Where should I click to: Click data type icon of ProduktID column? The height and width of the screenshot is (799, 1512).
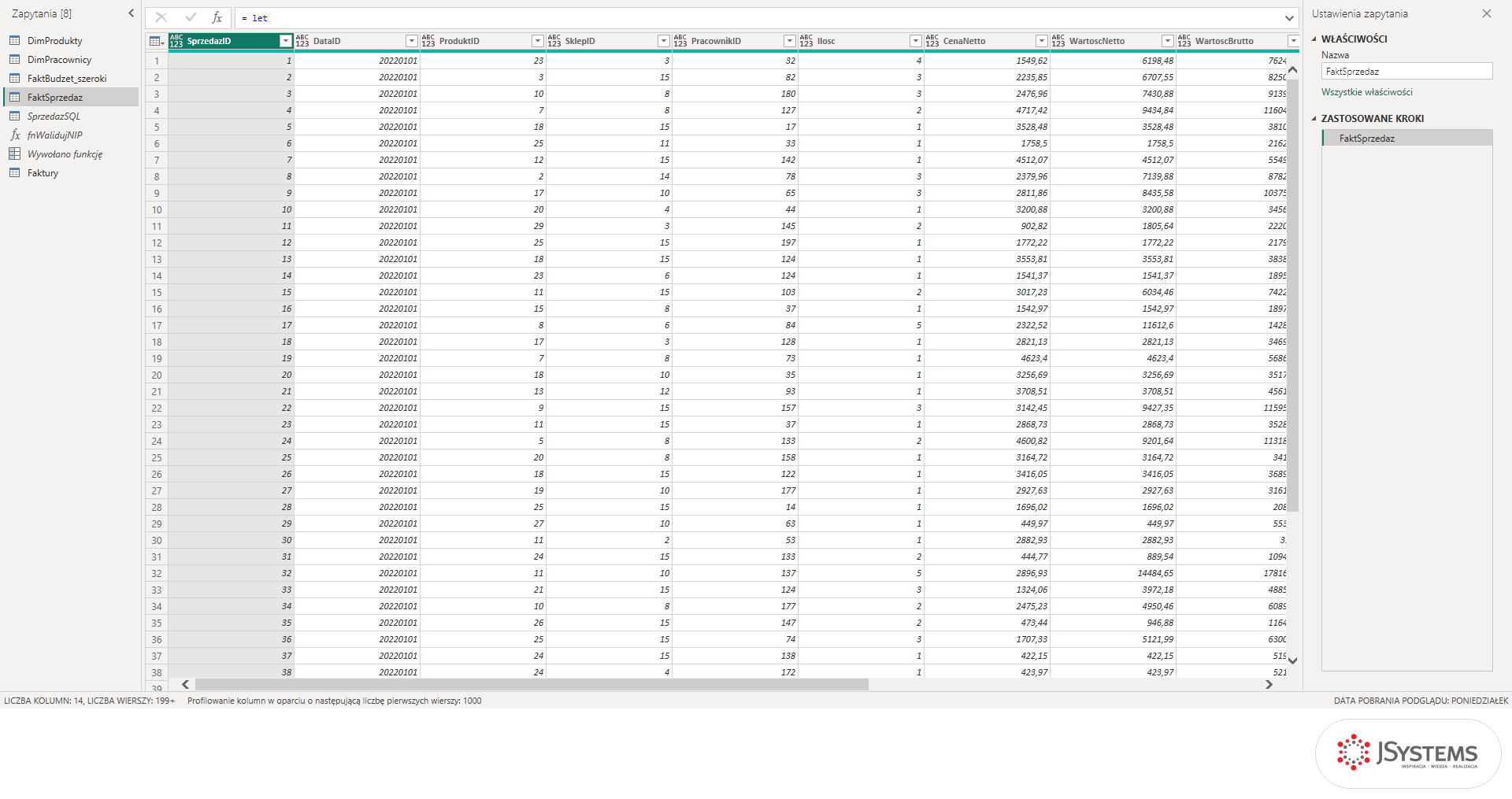pyautogui.click(x=428, y=41)
